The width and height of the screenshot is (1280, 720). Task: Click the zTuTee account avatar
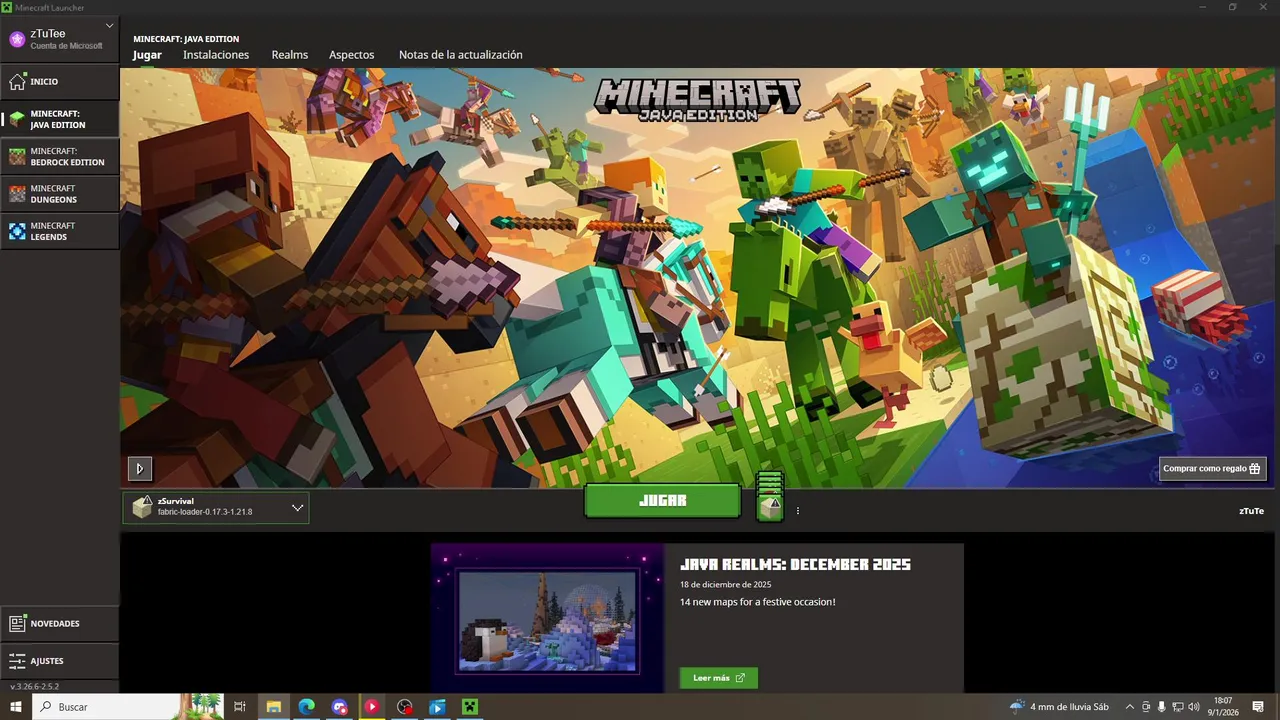[17, 39]
